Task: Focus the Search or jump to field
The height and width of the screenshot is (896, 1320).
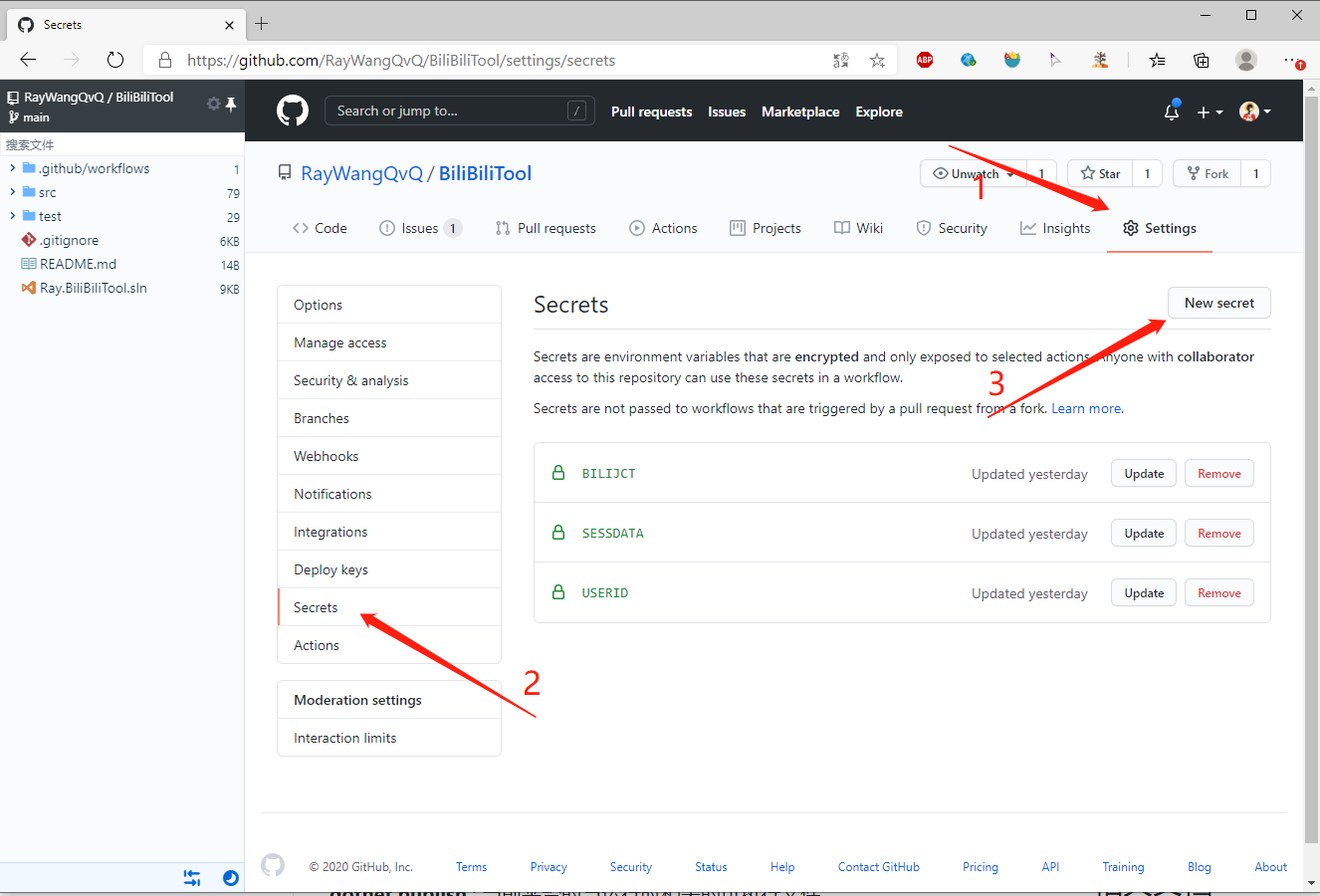Action: click(x=459, y=111)
